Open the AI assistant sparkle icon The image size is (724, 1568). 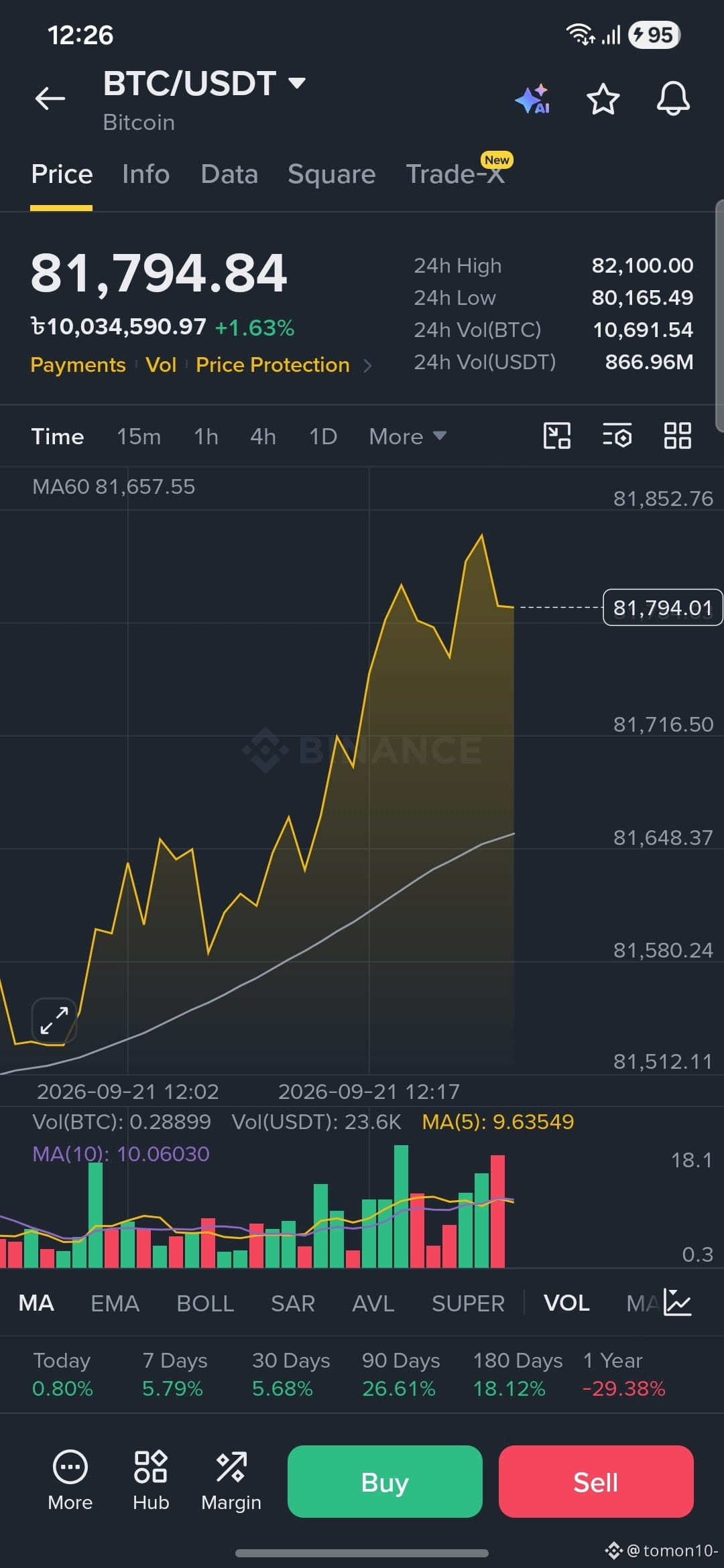click(x=533, y=99)
